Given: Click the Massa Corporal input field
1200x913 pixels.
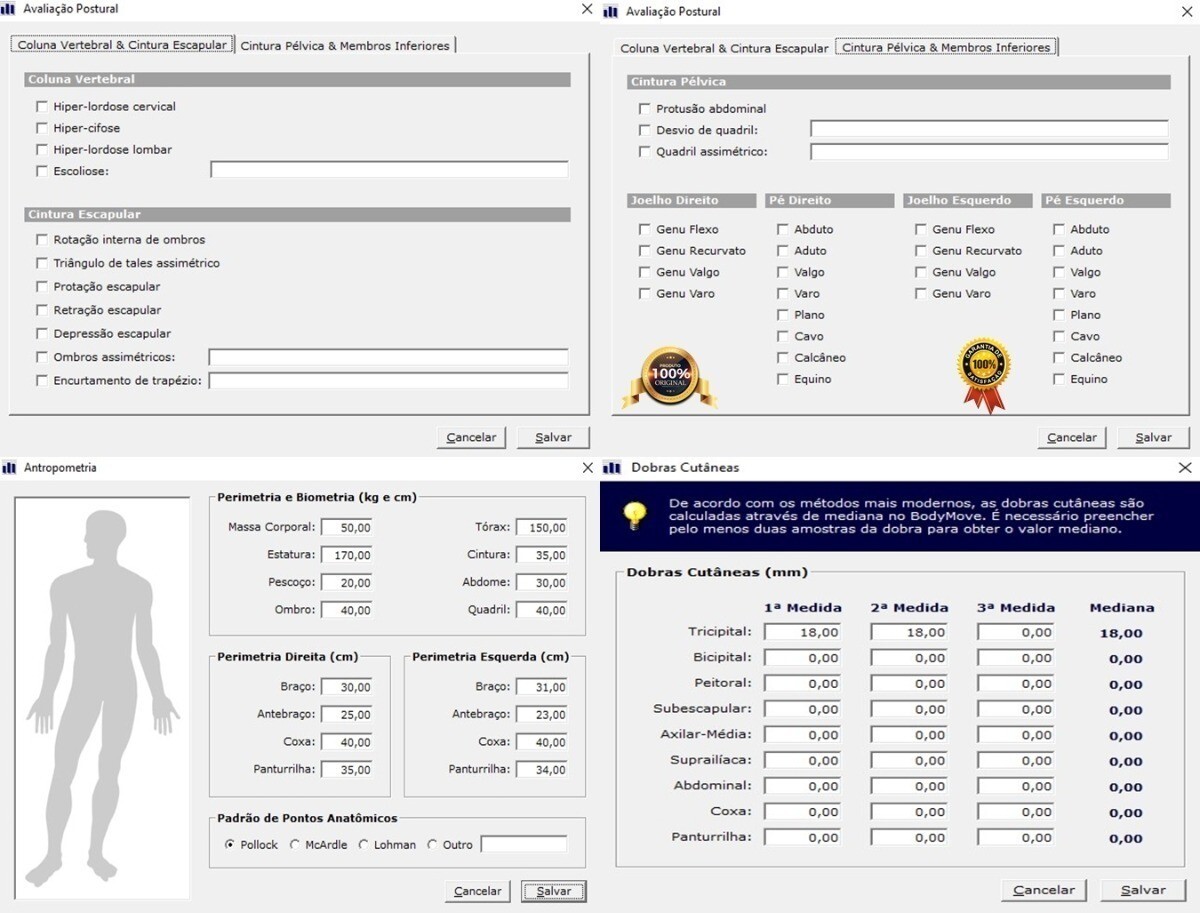Looking at the screenshot, I should [x=347, y=527].
